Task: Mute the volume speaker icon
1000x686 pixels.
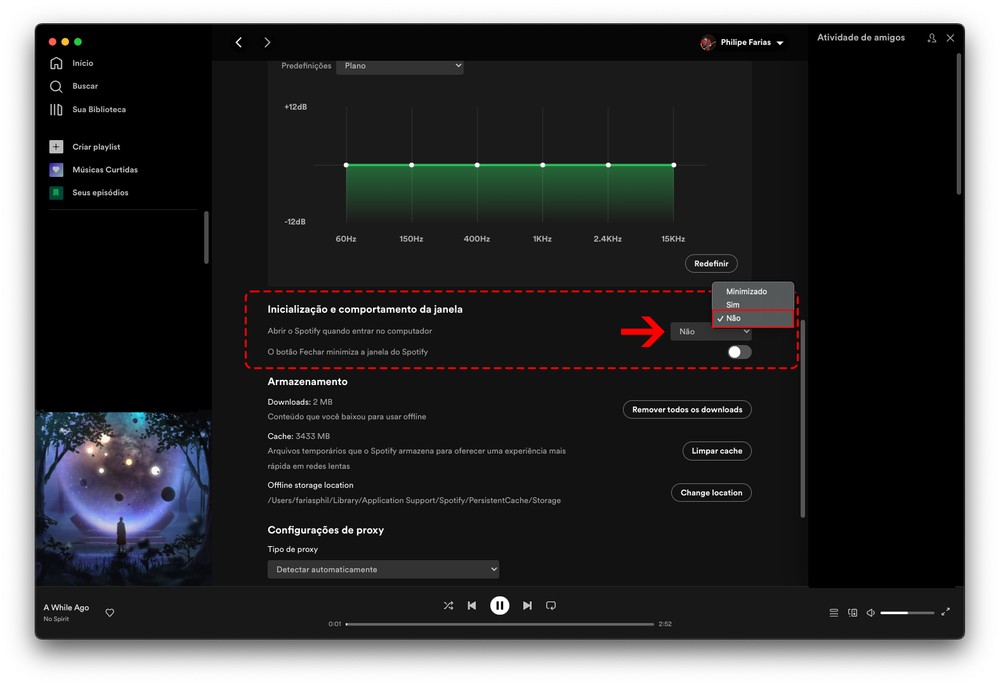Action: pos(871,613)
